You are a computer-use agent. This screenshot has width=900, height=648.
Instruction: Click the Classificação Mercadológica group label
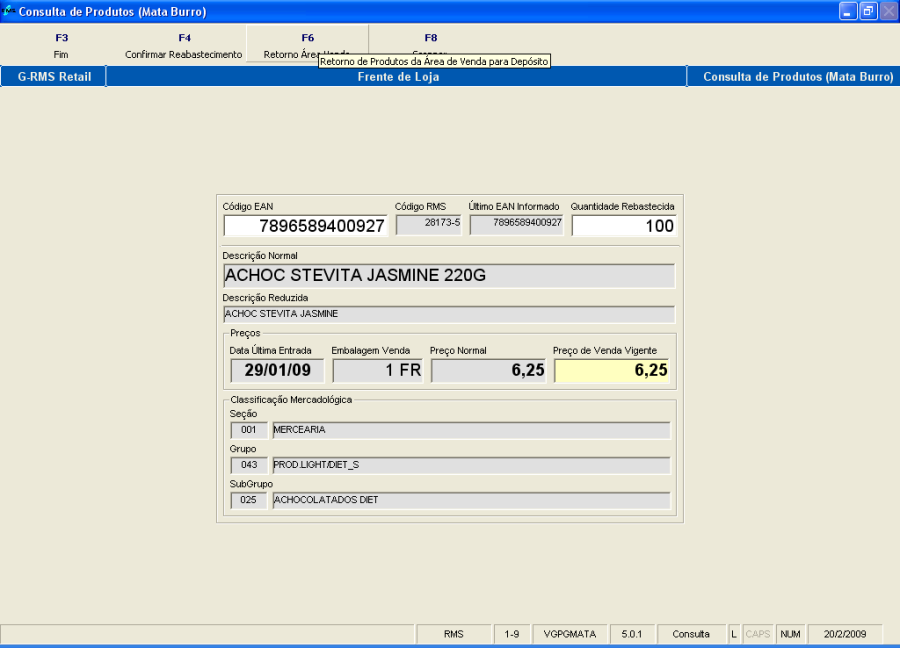click(x=291, y=400)
